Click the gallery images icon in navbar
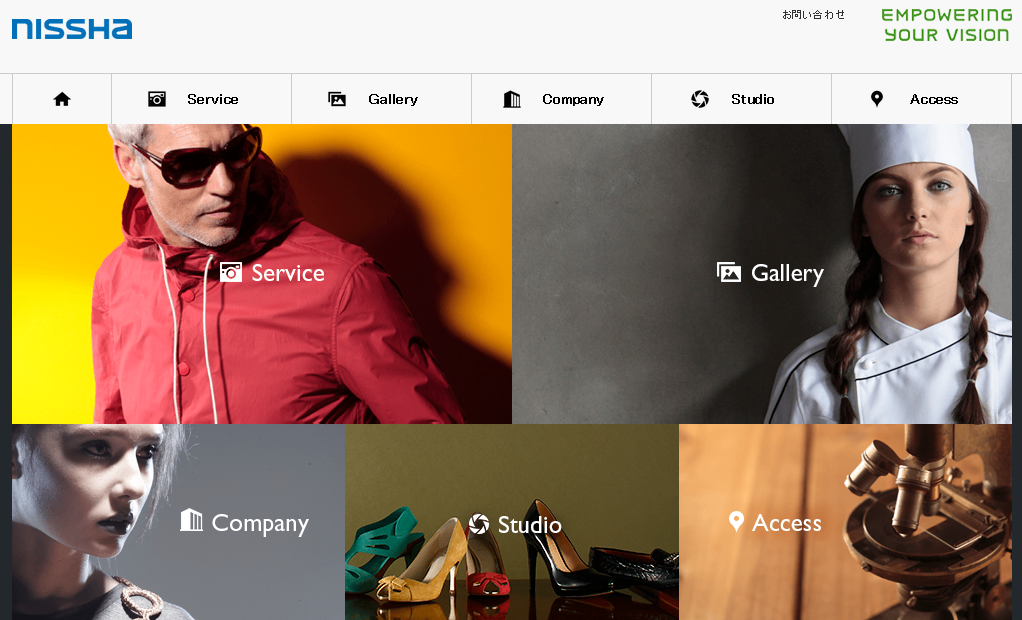Image resolution: width=1022 pixels, height=620 pixels. tap(337, 99)
